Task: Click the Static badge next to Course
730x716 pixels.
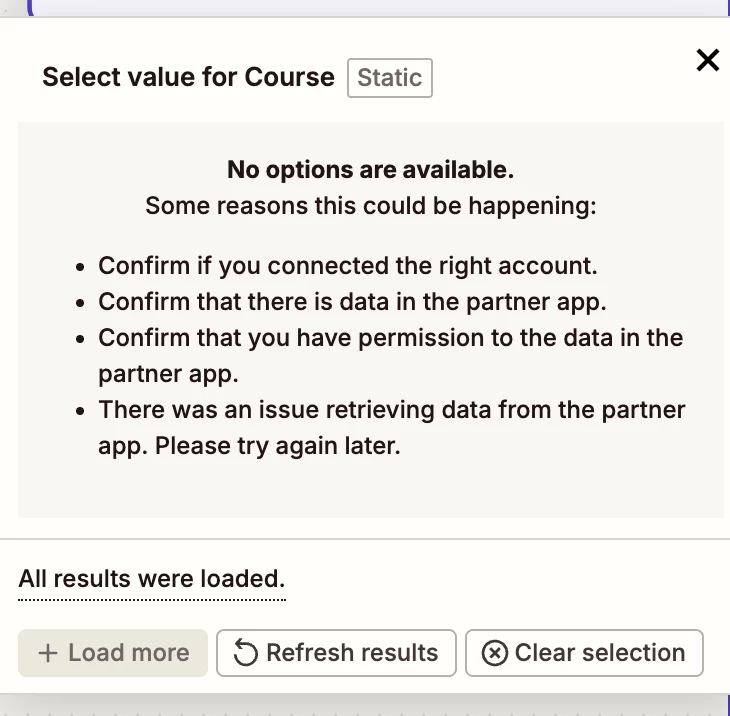Action: pos(390,78)
